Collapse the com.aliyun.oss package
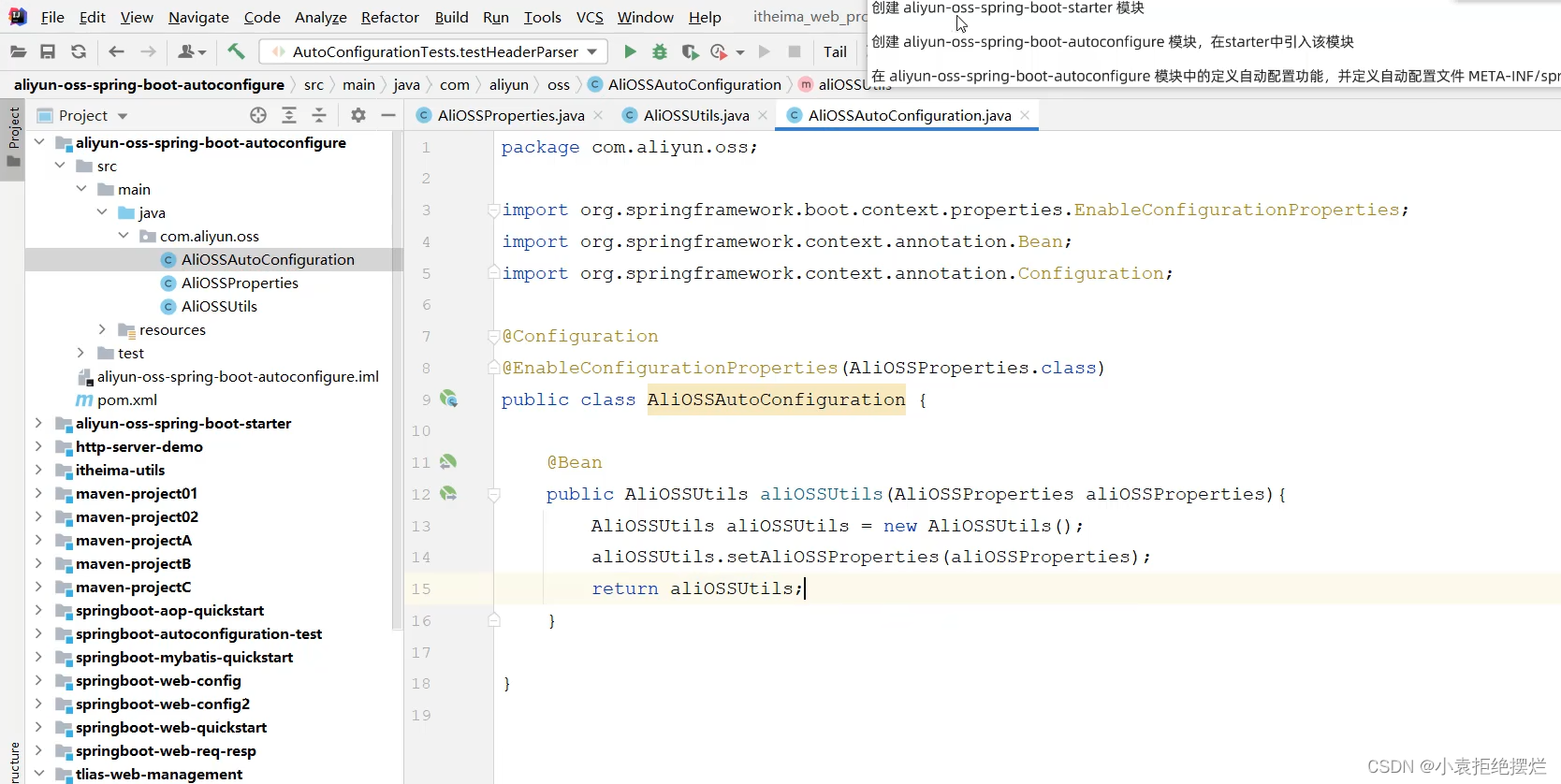Screen dimensions: 1561x784 pyautogui.click(x=124, y=236)
